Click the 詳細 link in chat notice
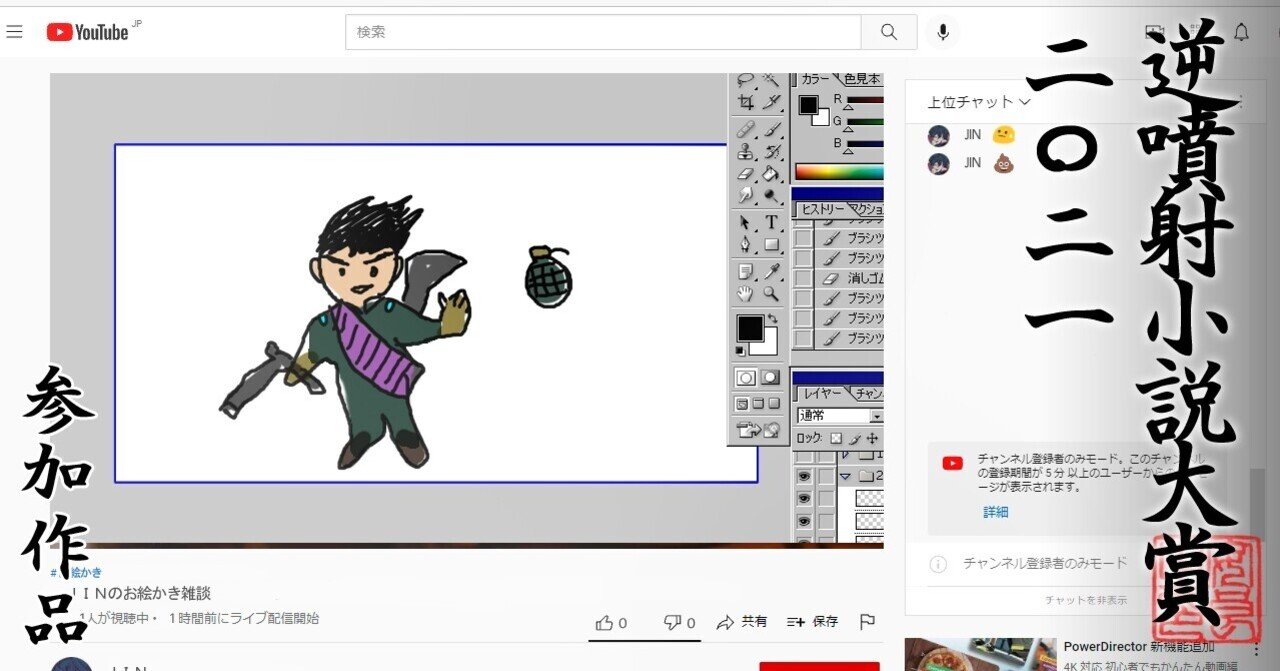 point(995,512)
